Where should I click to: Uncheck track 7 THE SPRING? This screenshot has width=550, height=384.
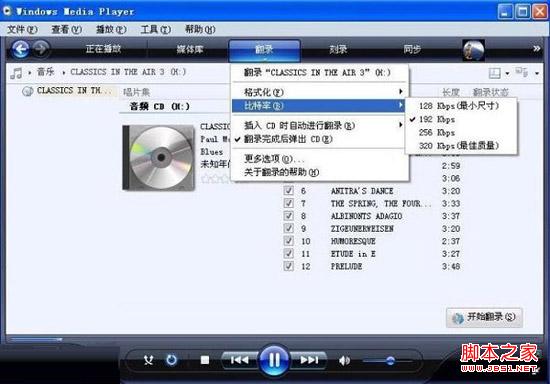click(288, 203)
